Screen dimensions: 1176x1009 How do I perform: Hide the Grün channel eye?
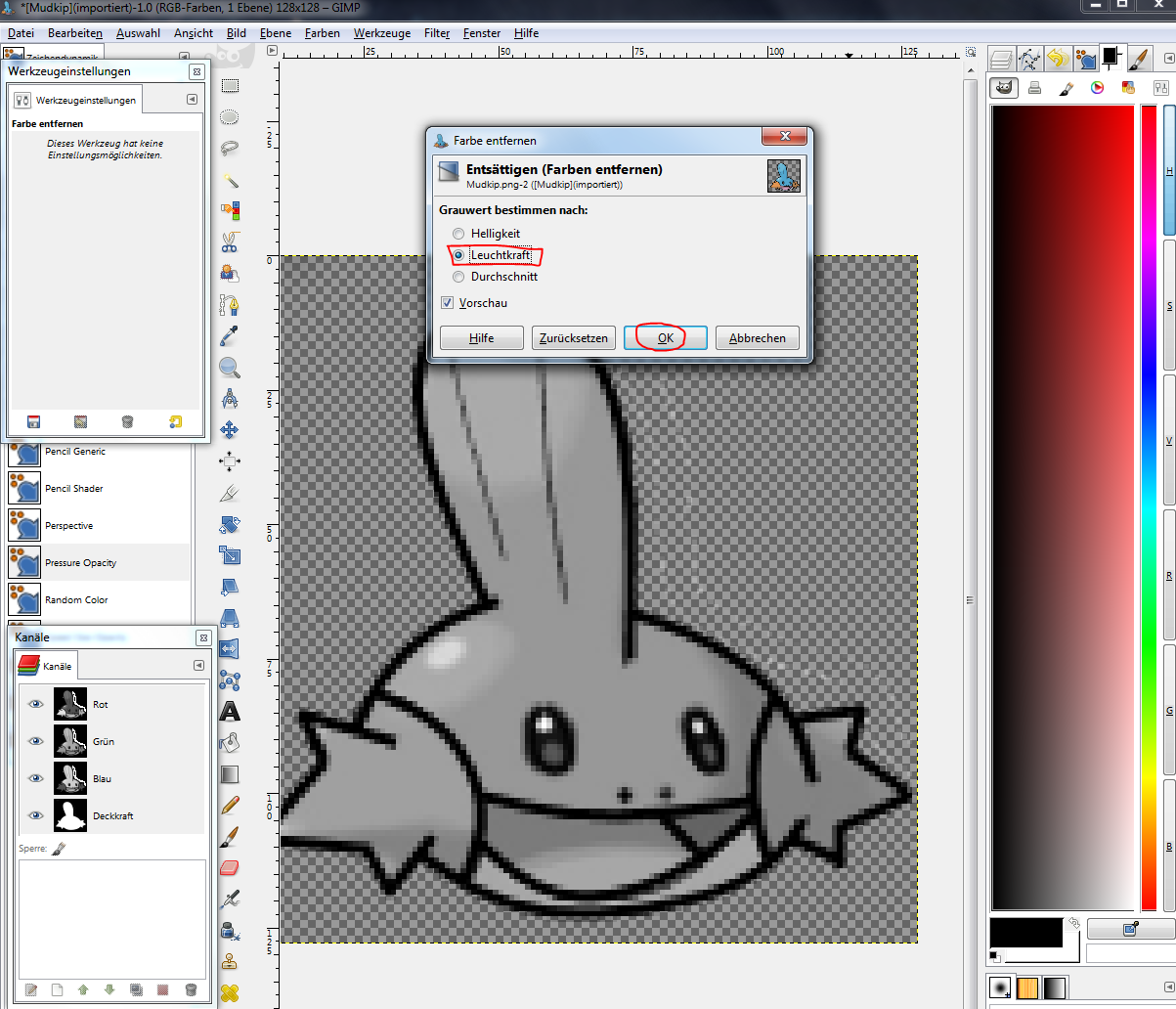[x=36, y=741]
